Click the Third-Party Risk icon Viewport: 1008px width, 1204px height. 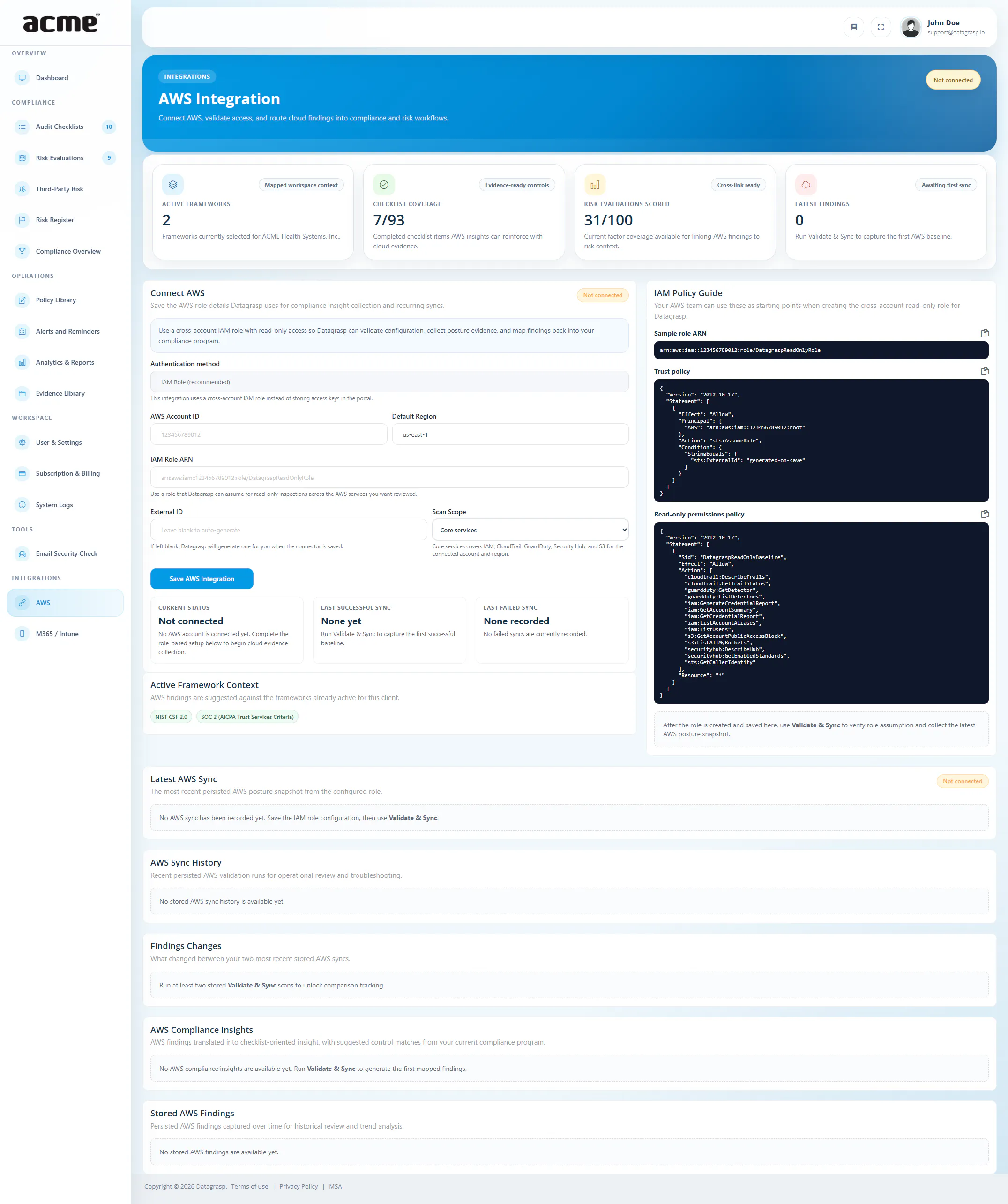point(22,188)
